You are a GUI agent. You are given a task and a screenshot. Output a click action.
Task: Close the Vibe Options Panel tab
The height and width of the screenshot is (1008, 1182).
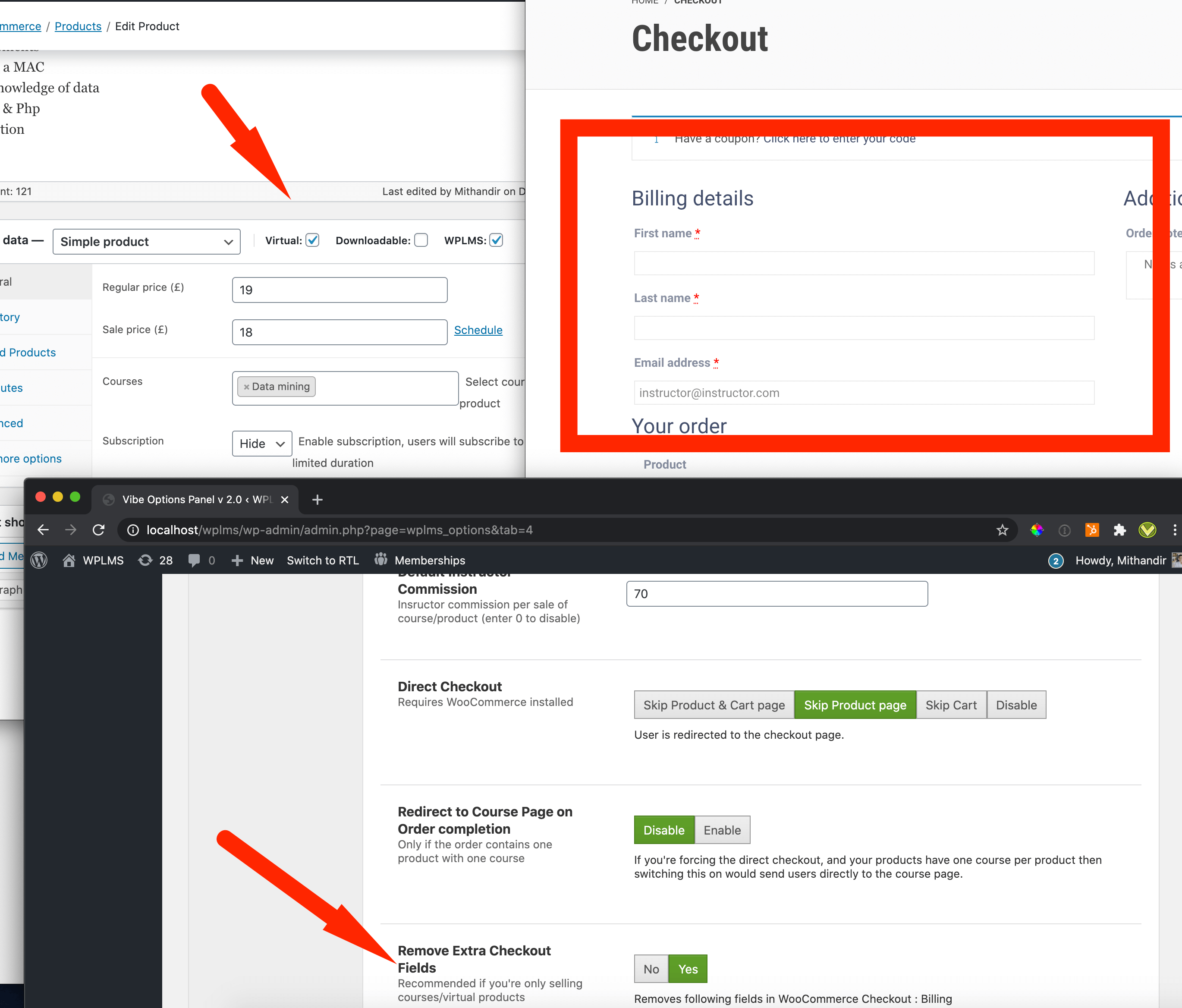285,500
